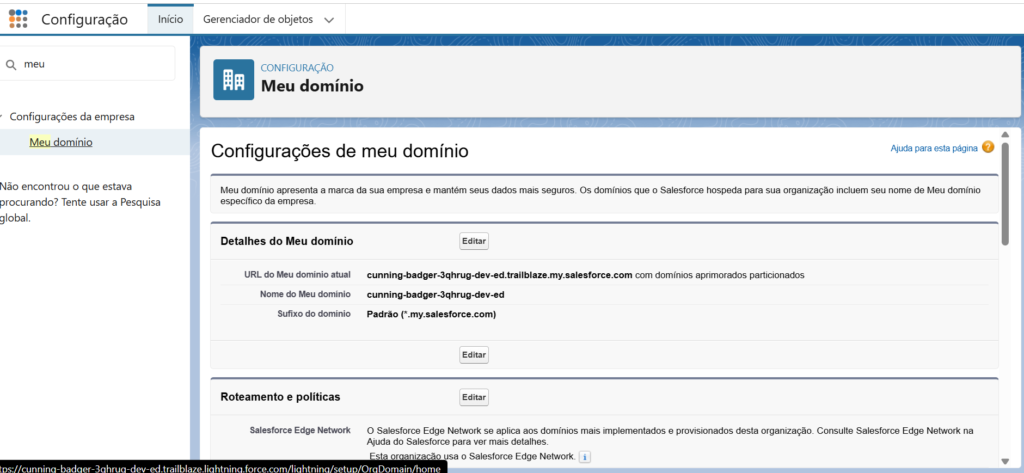1024x473 pixels.
Task: Click the Salesforce Edge Network label
Action: (300, 431)
